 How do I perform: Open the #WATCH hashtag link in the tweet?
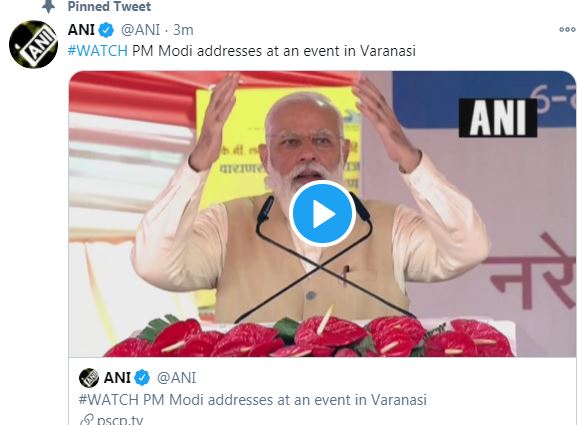tap(98, 51)
